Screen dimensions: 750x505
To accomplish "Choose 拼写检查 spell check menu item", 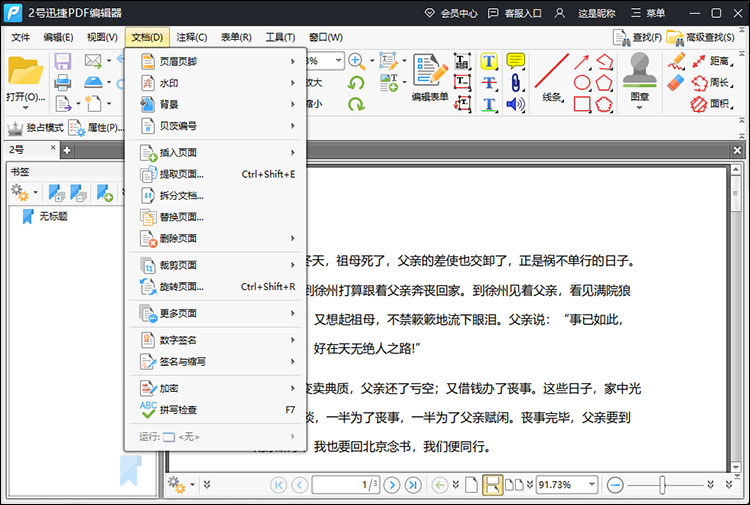I will click(x=216, y=410).
